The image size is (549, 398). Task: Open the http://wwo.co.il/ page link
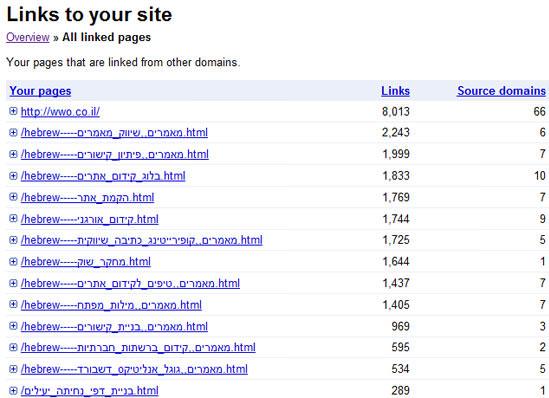[x=60, y=112]
